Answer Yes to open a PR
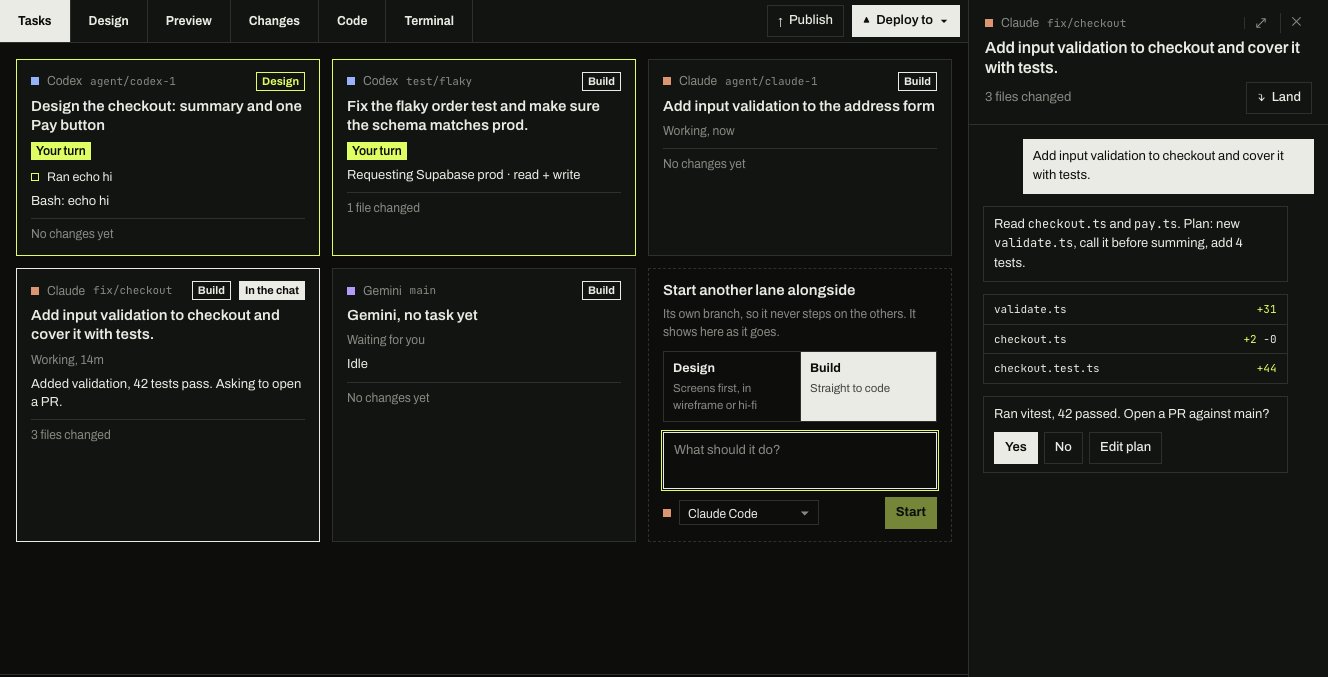 click(x=1016, y=447)
